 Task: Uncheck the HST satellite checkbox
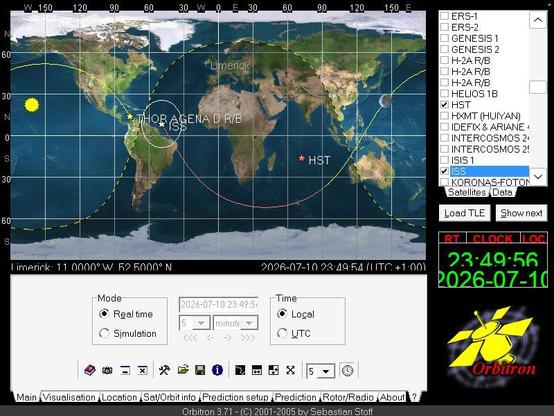pyautogui.click(x=444, y=105)
